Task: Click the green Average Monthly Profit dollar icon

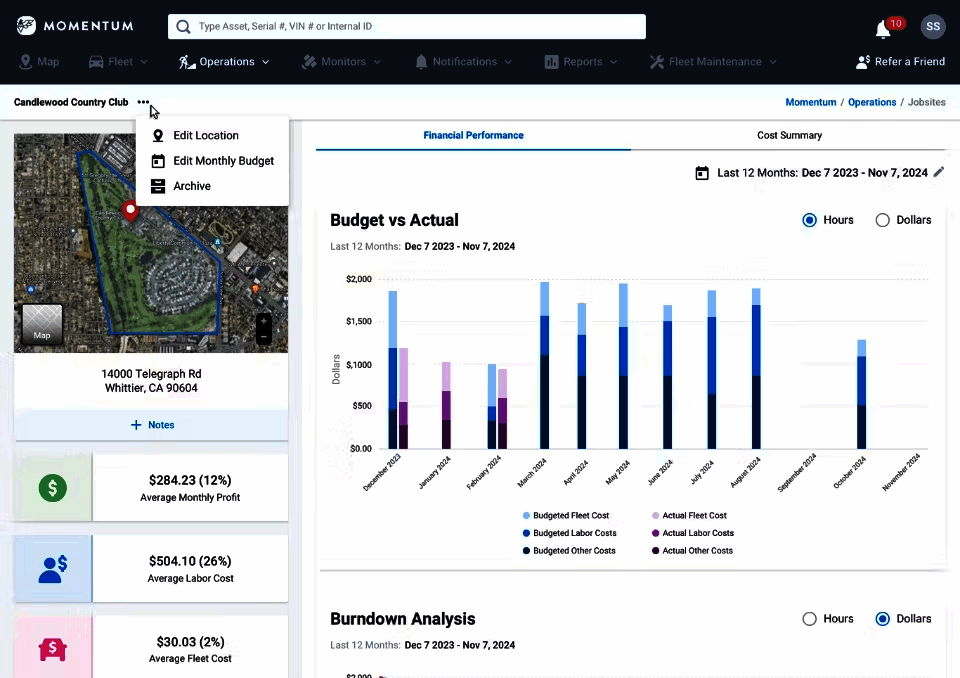Action: (x=51, y=490)
